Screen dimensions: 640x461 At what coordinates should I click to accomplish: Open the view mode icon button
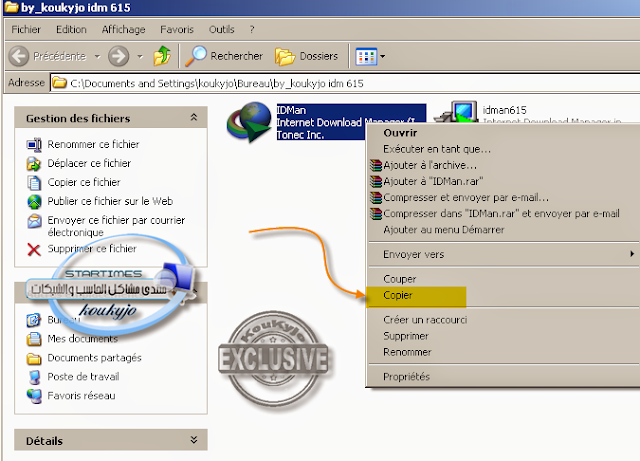(366, 56)
